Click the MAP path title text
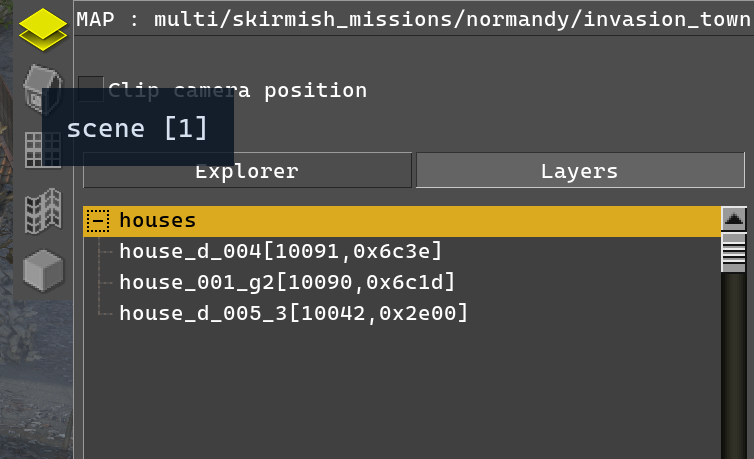 pos(414,20)
